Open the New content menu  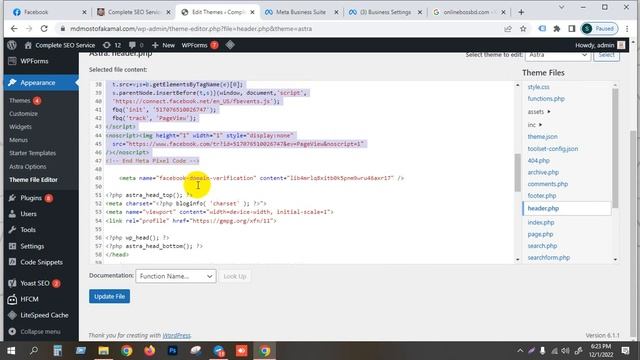click(x=163, y=45)
